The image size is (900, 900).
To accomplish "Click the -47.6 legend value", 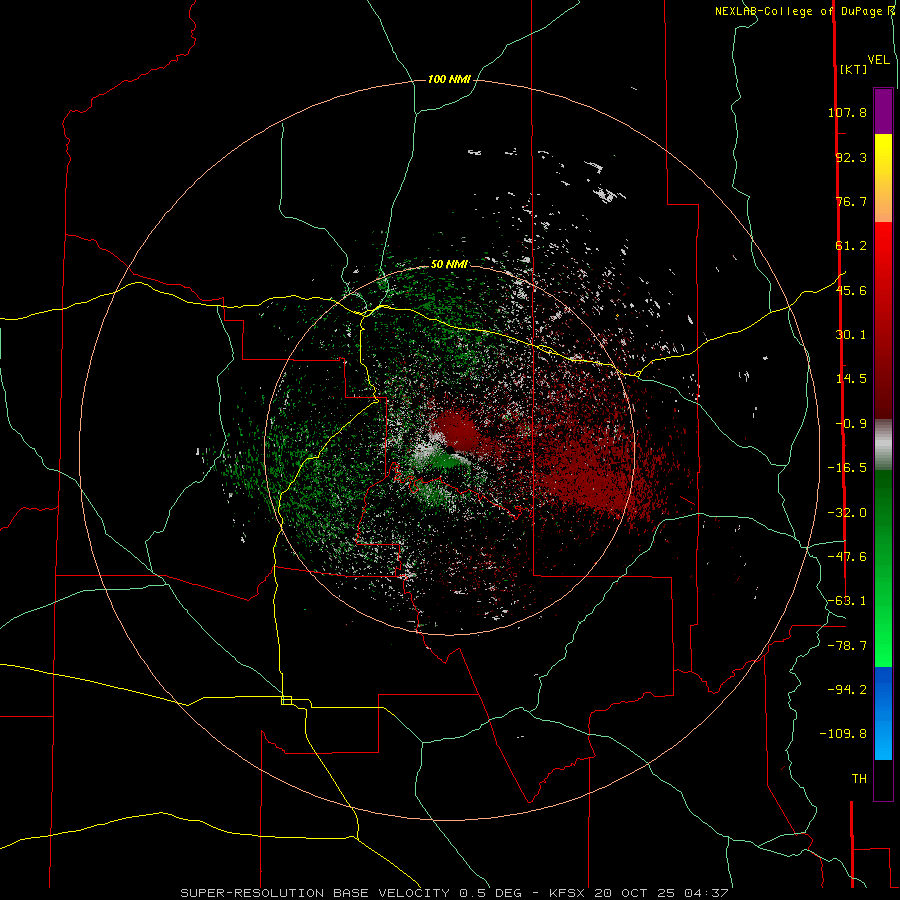I will pos(847,557).
